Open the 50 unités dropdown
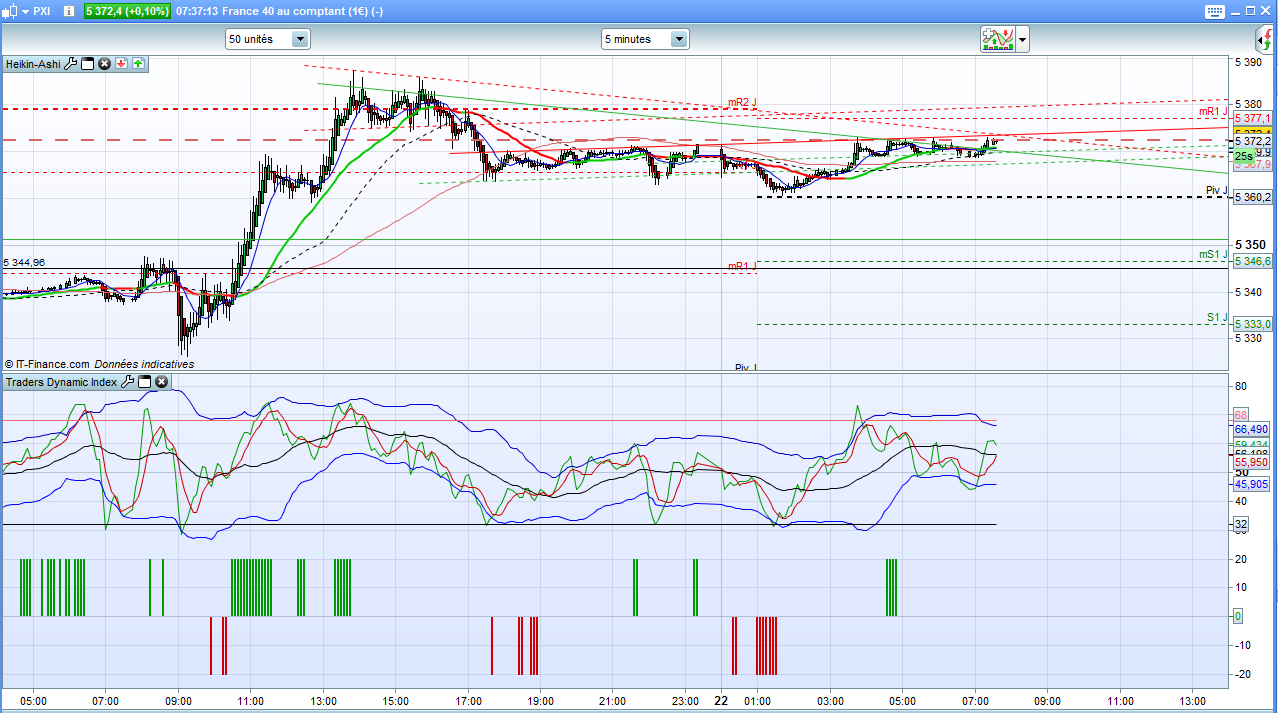 click(299, 39)
